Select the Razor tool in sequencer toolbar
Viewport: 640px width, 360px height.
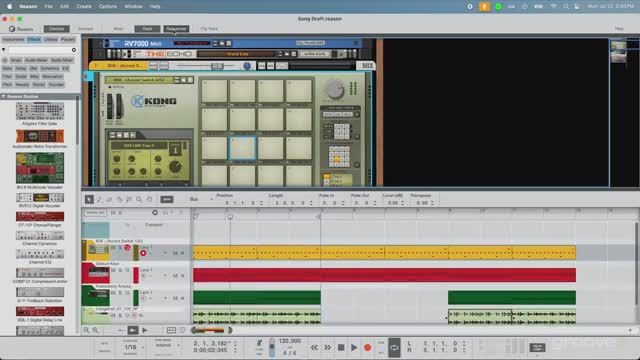click(119, 199)
